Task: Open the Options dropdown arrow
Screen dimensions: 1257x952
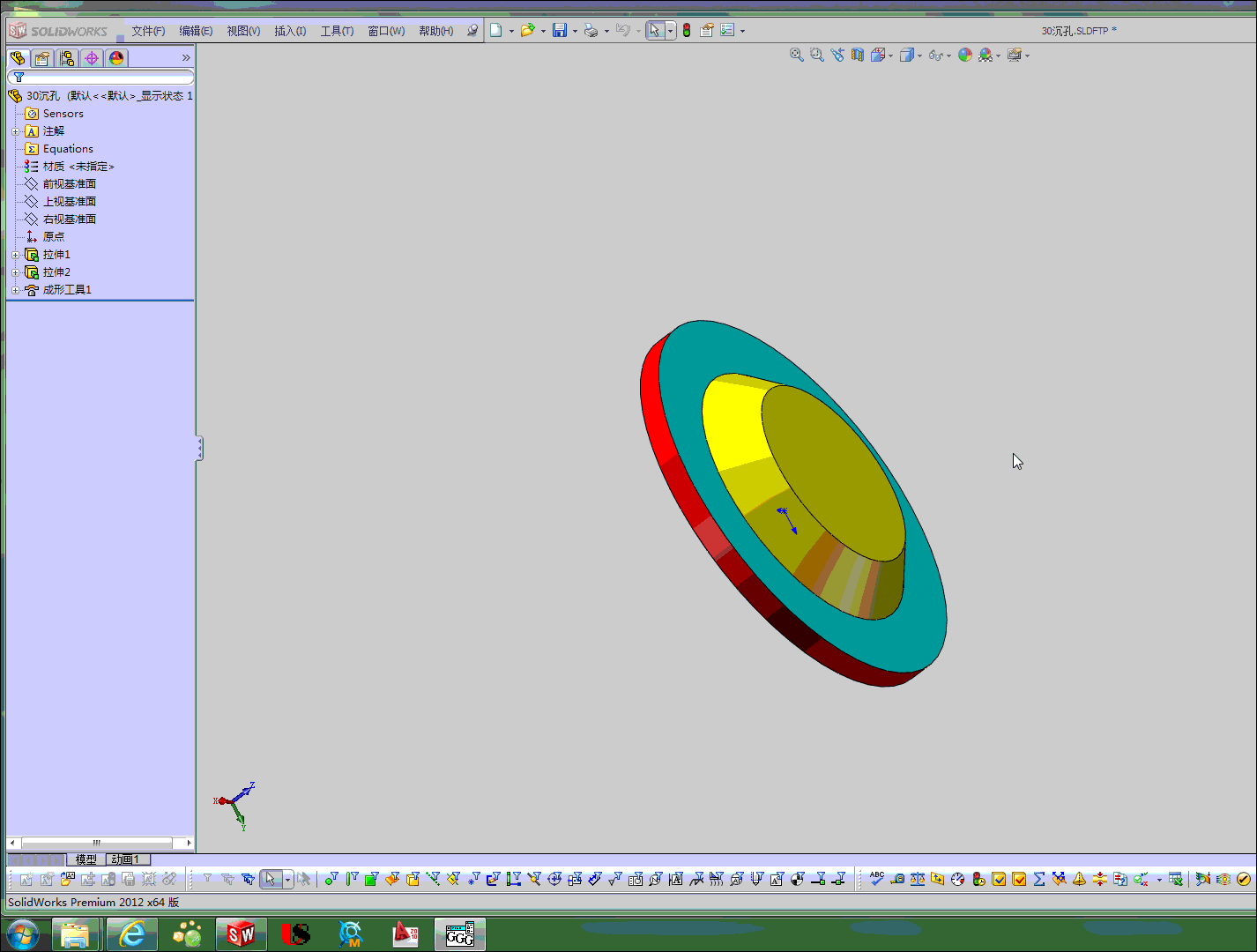Action: (x=742, y=31)
